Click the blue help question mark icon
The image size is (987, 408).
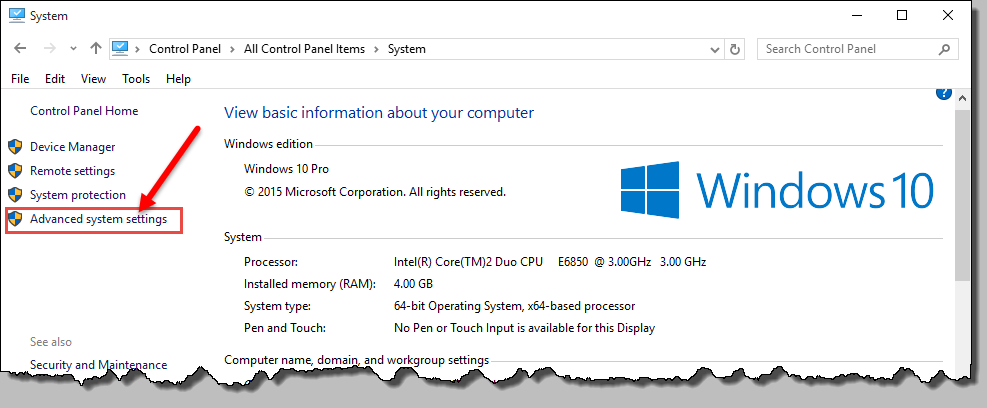pyautogui.click(x=944, y=93)
